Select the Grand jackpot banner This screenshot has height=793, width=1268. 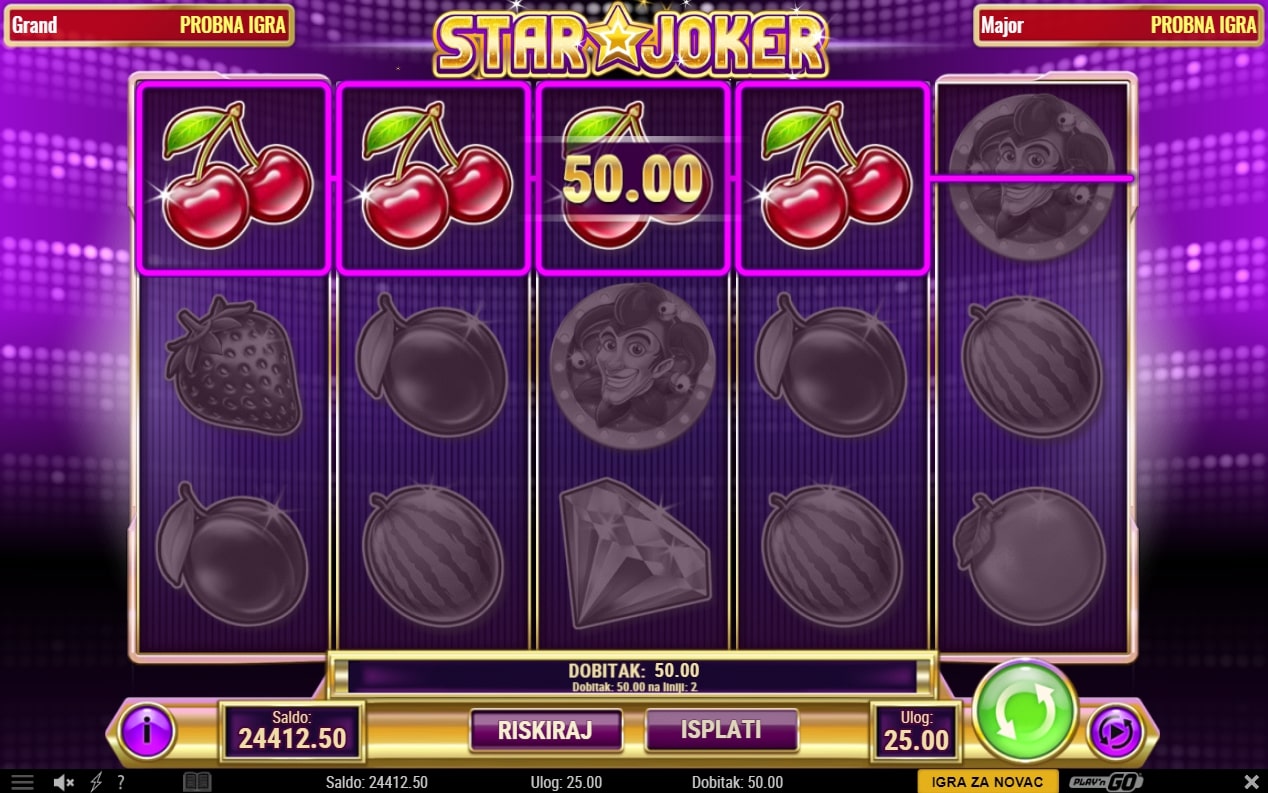pos(149,25)
